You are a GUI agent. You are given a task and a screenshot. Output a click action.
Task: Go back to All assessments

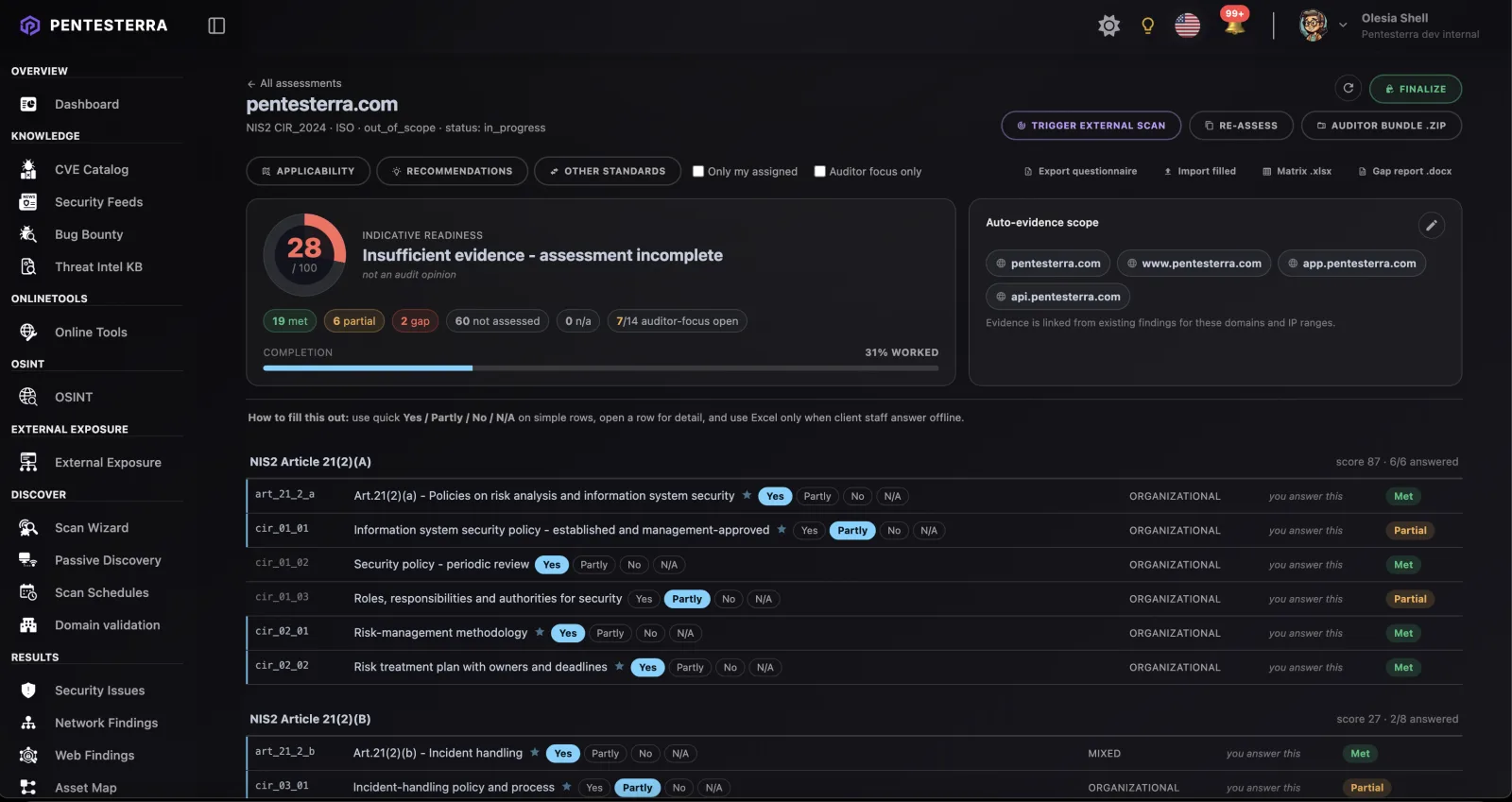coord(294,83)
